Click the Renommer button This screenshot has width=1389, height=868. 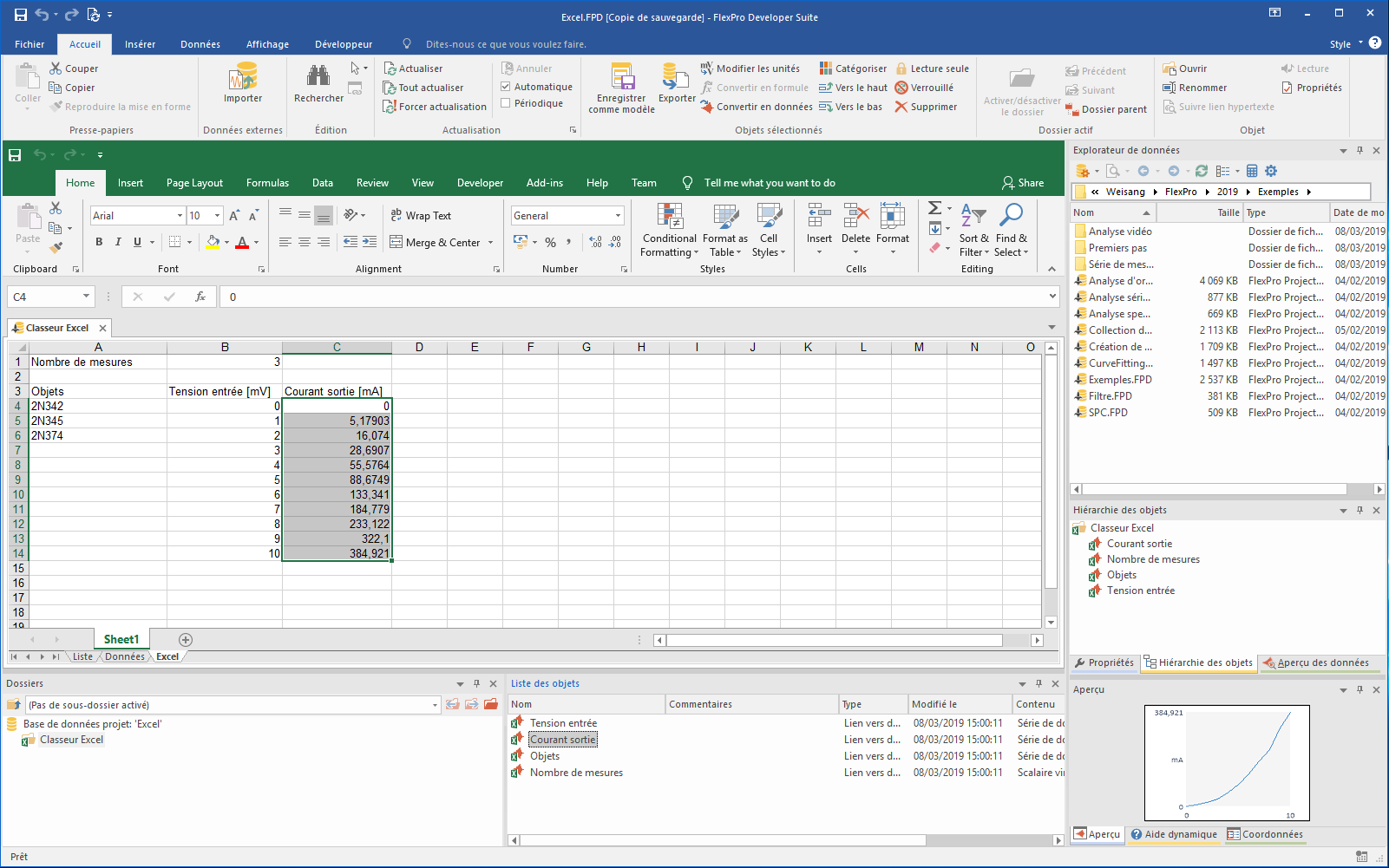point(1195,88)
